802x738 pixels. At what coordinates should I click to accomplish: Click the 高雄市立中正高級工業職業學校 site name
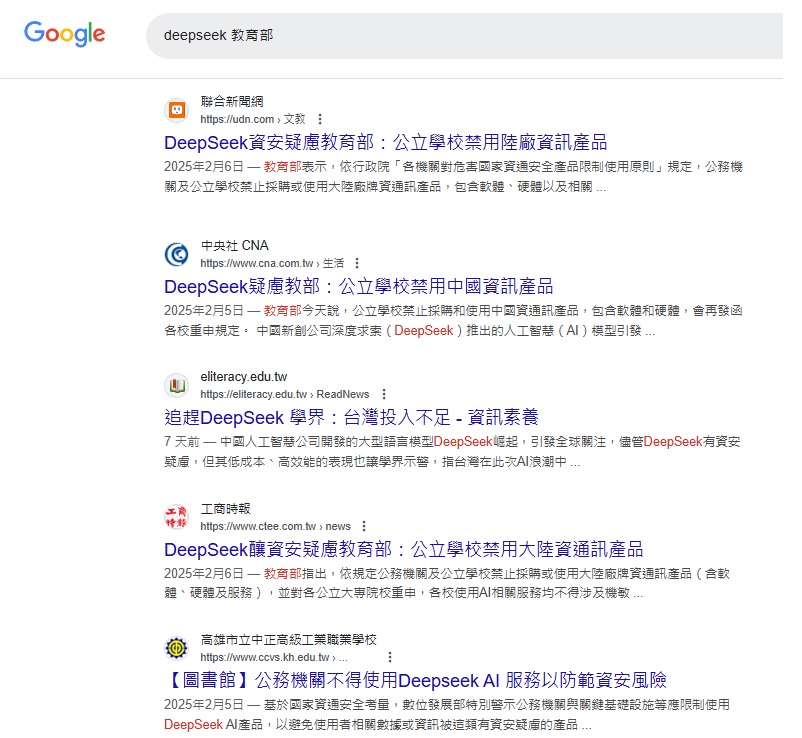click(x=288, y=640)
